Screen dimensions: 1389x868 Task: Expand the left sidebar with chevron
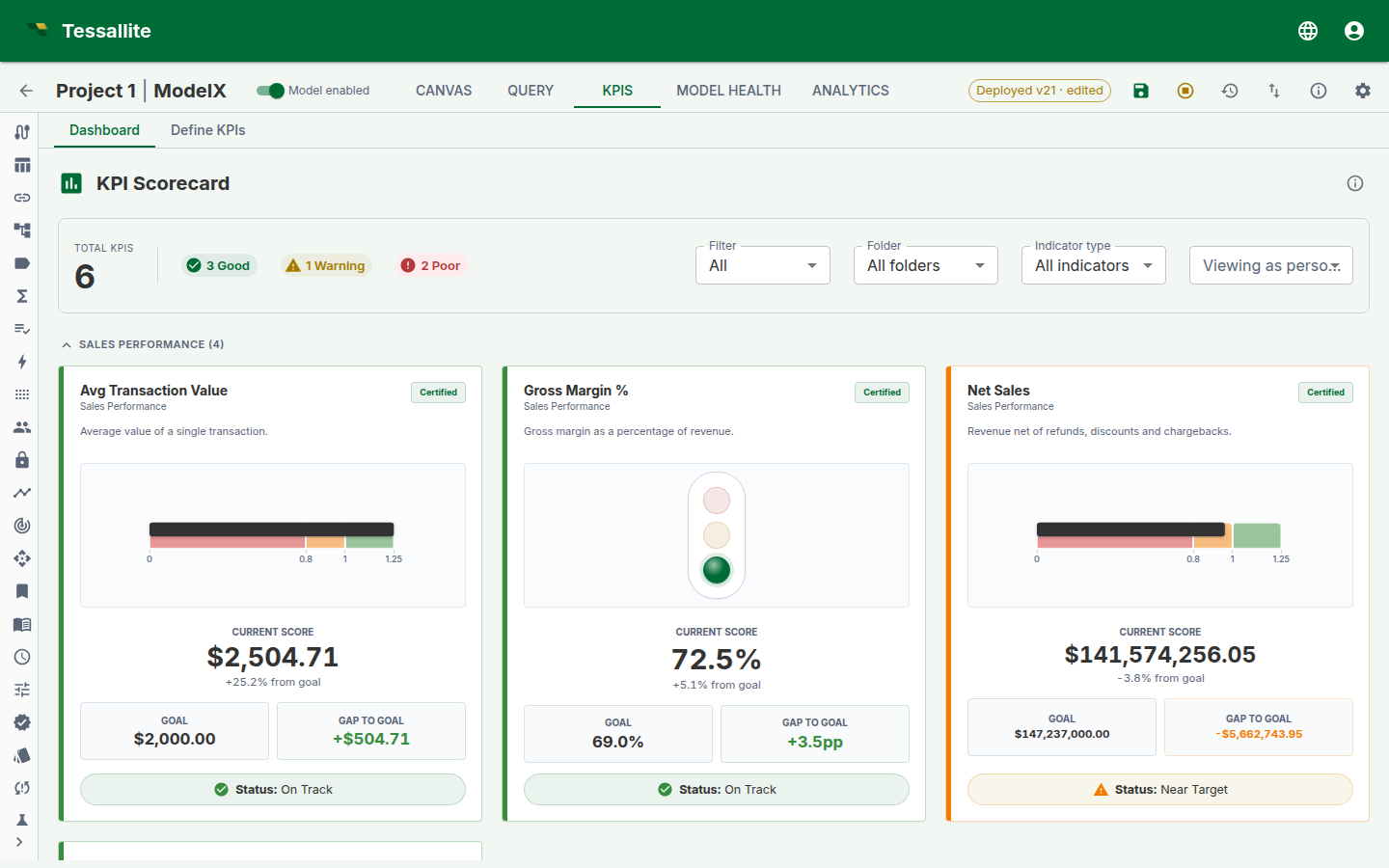point(19,842)
